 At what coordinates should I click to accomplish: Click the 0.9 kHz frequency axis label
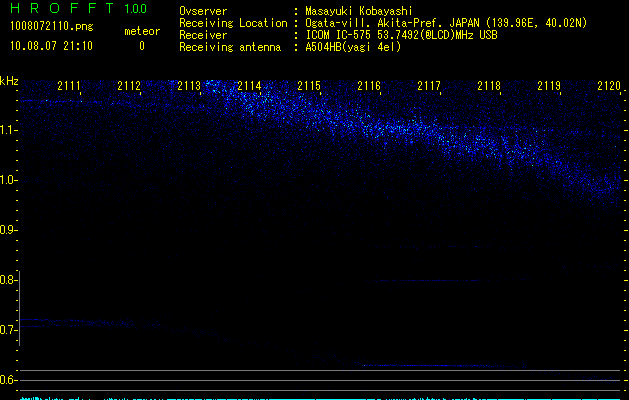pyautogui.click(x=7, y=230)
